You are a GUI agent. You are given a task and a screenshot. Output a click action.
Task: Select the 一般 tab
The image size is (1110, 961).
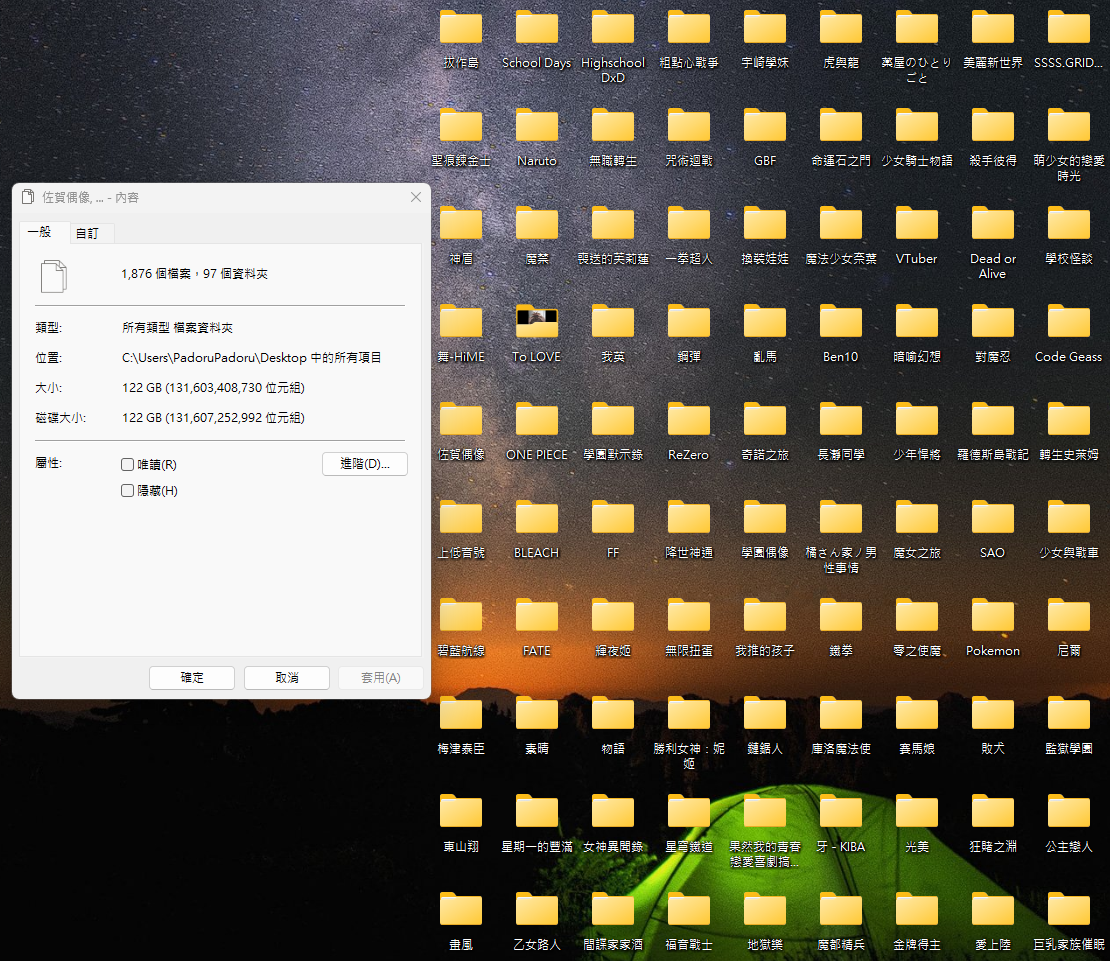(x=40, y=232)
